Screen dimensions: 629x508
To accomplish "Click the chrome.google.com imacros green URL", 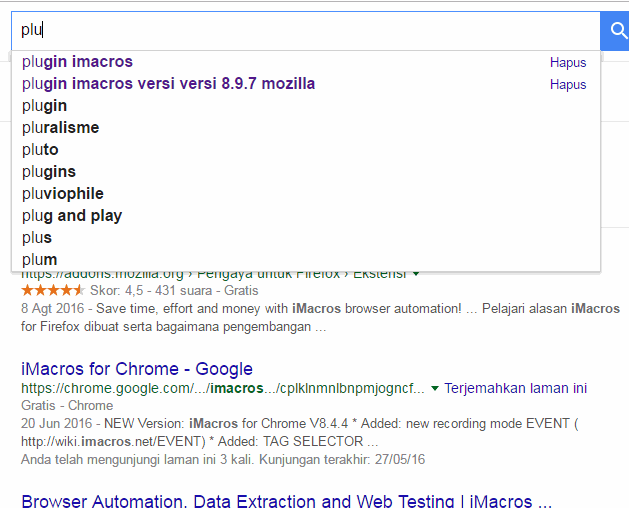I will pyautogui.click(x=223, y=388).
